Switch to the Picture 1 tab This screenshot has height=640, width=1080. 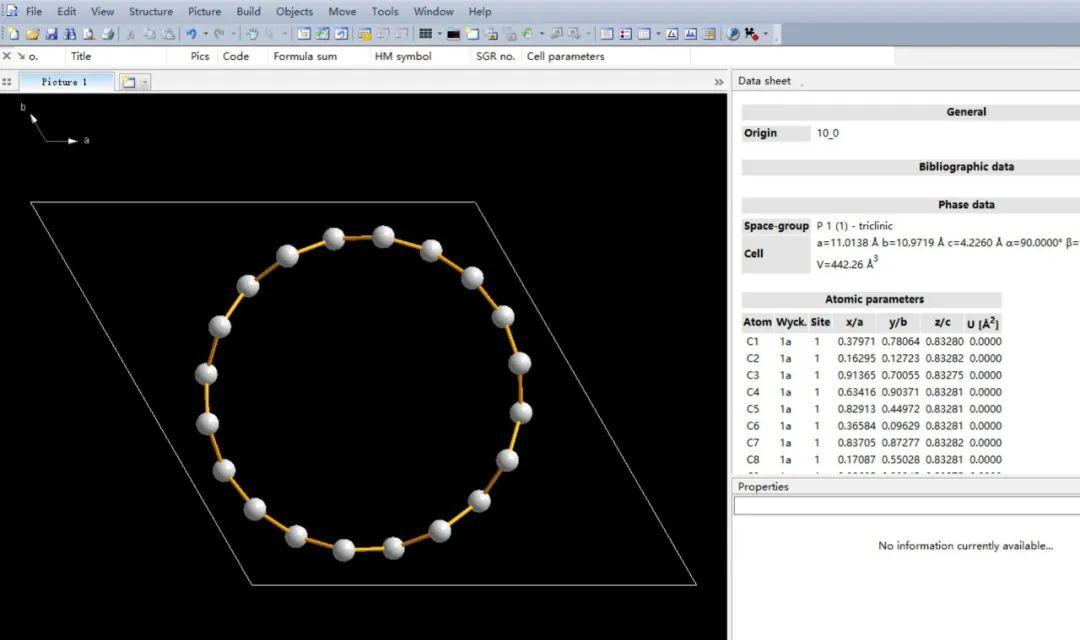pyautogui.click(x=65, y=82)
